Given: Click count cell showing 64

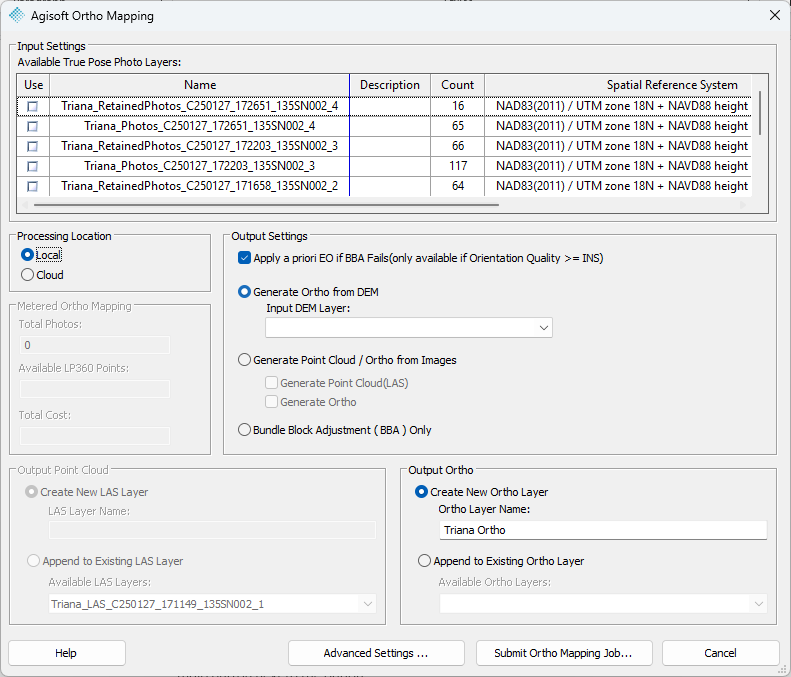Looking at the screenshot, I should (458, 186).
